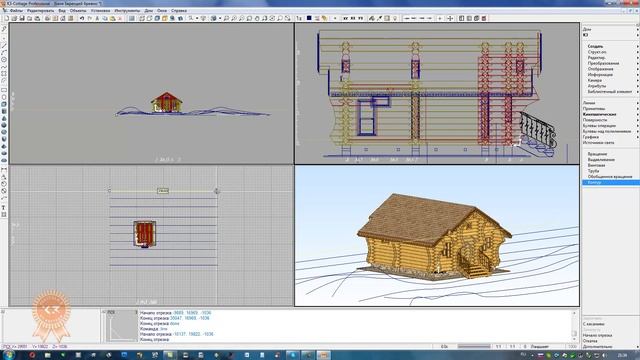Select Обобщенное вращение in kinematic list
Image resolution: width=640 pixels, height=360 pixels.
[x=610, y=177]
